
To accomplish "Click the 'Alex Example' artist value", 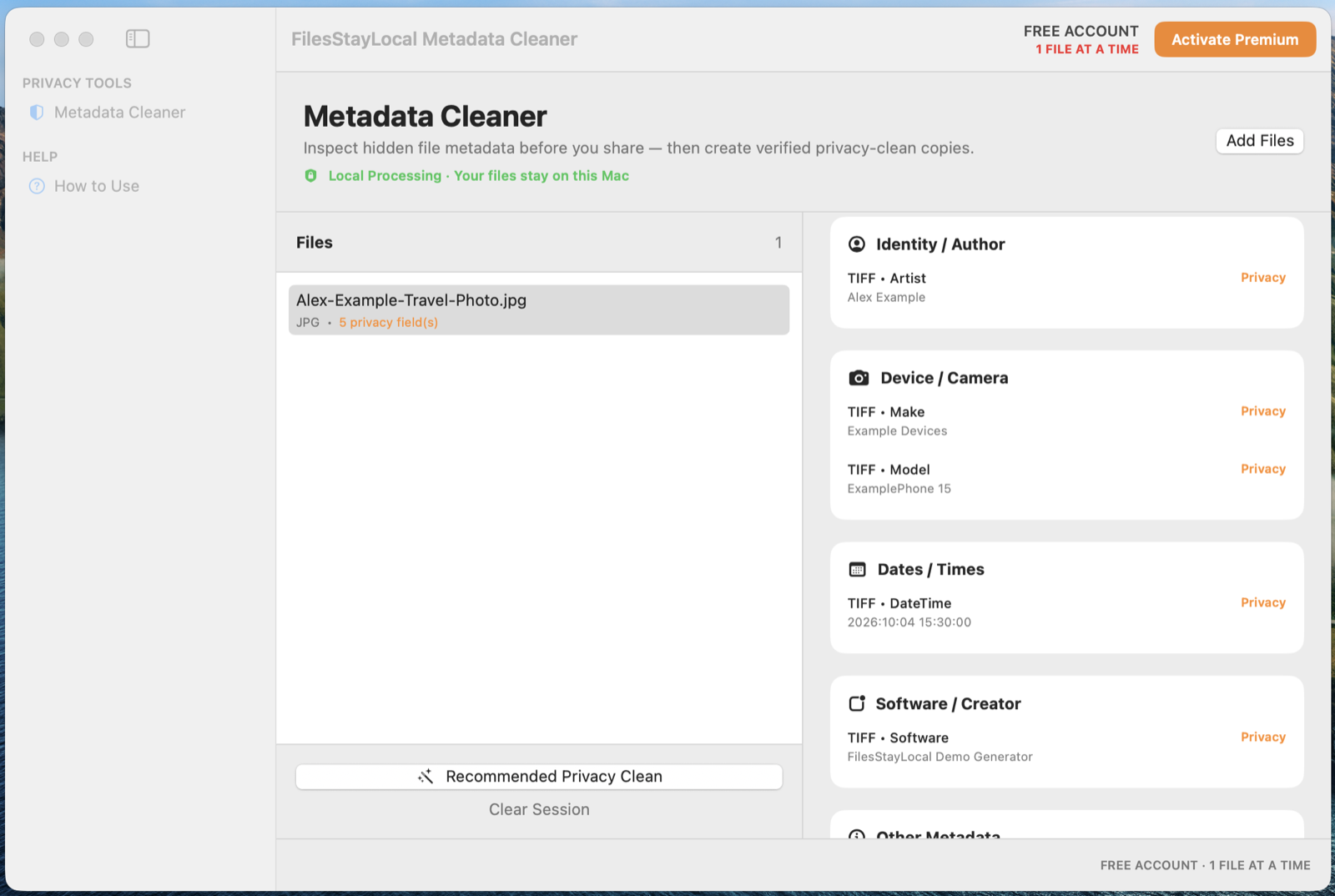I will [x=886, y=297].
